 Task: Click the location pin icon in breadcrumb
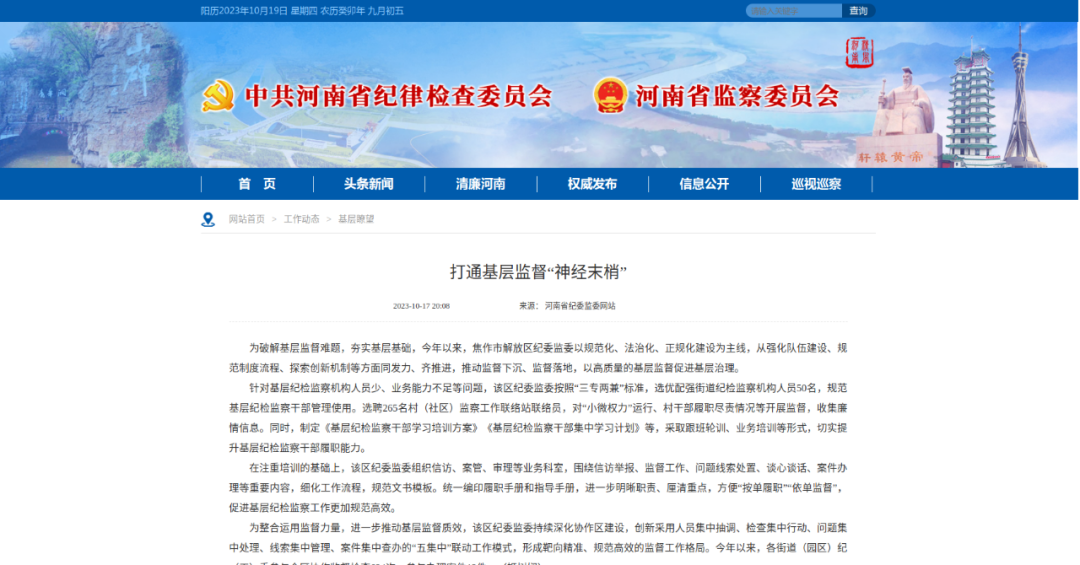[208, 219]
